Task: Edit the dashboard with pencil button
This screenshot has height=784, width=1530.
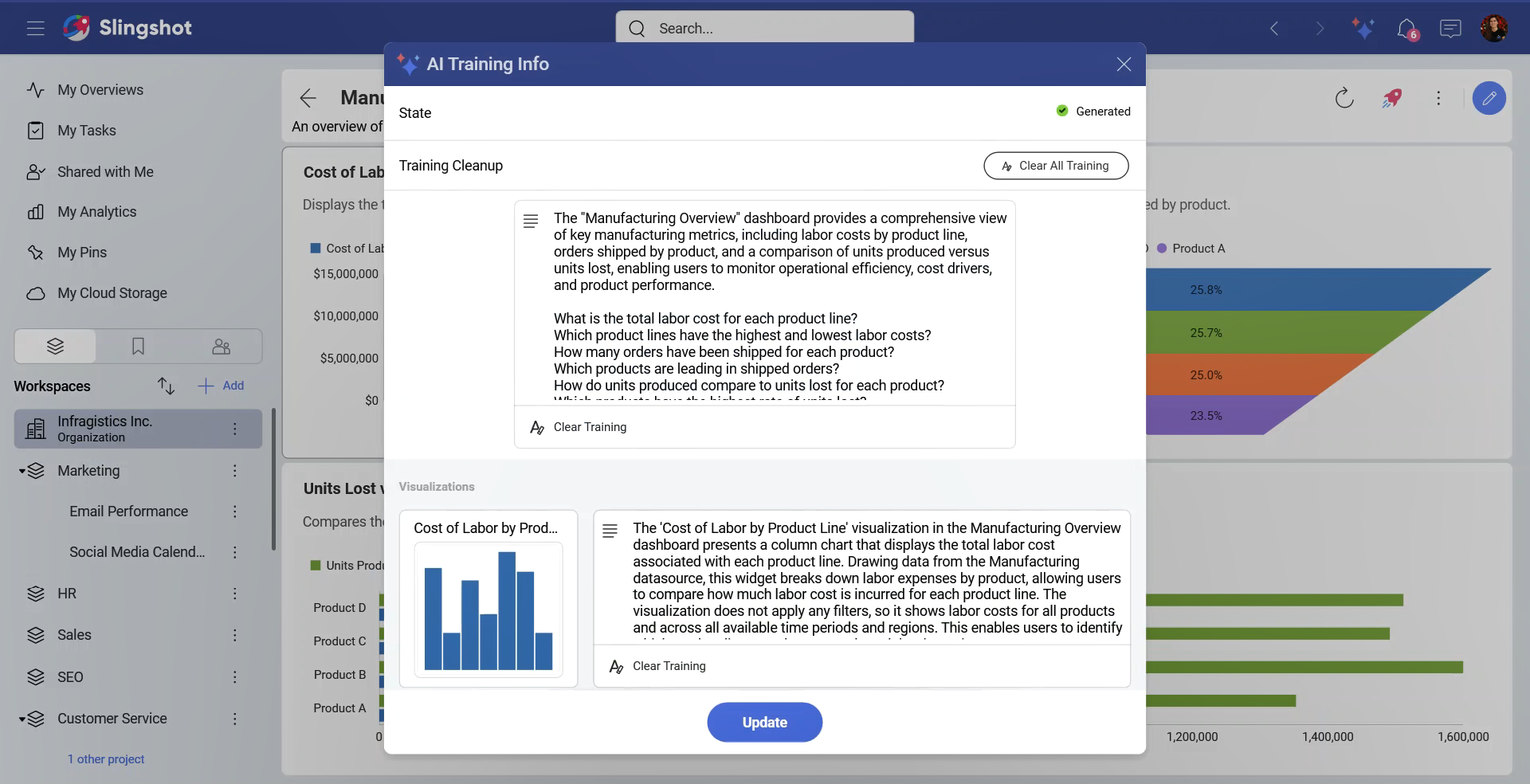Action: [x=1489, y=98]
